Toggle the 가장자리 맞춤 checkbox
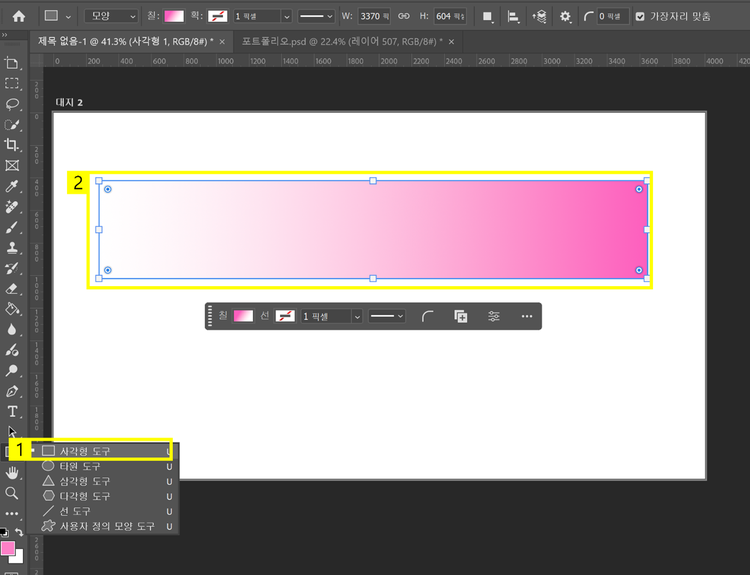This screenshot has height=575, width=750. (x=640, y=16)
